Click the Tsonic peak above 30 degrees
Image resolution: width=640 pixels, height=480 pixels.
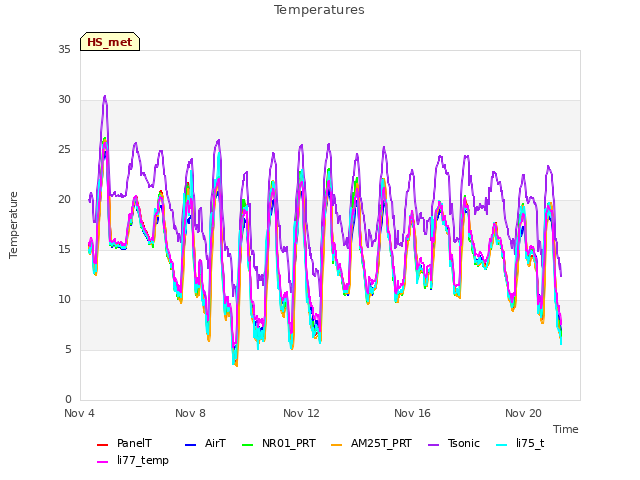105,97
